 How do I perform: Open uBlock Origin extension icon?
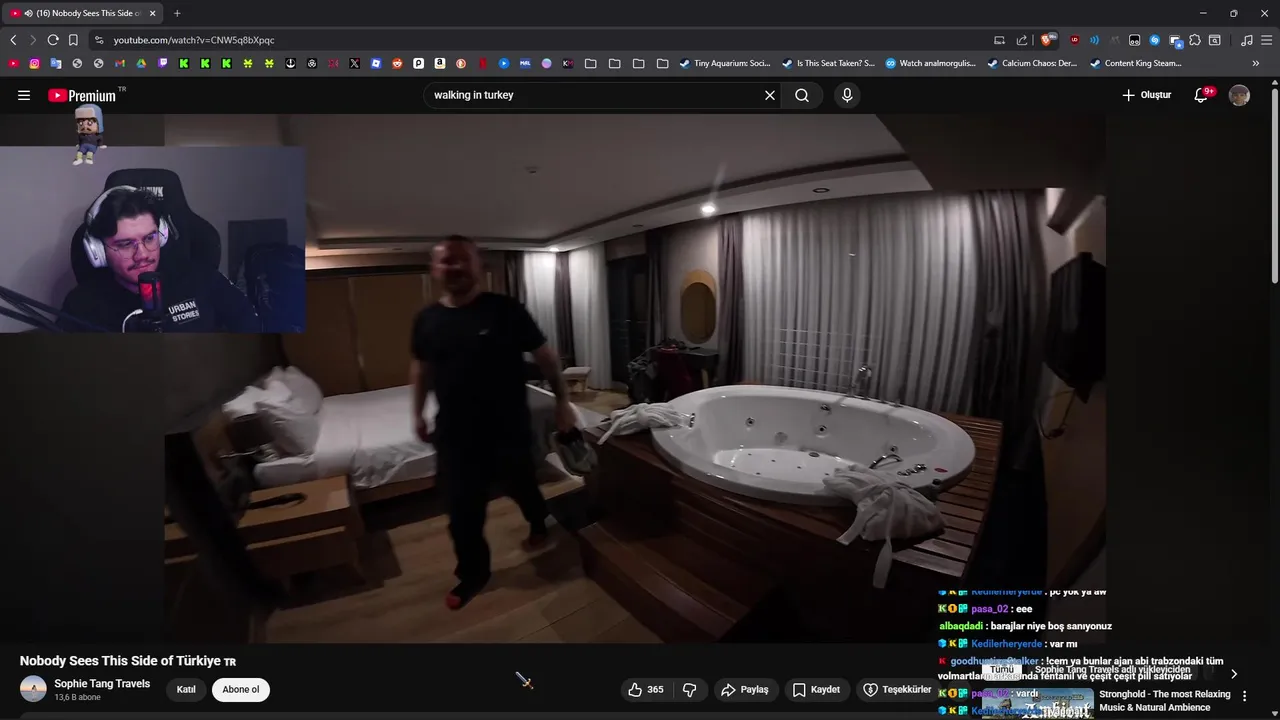point(1075,40)
